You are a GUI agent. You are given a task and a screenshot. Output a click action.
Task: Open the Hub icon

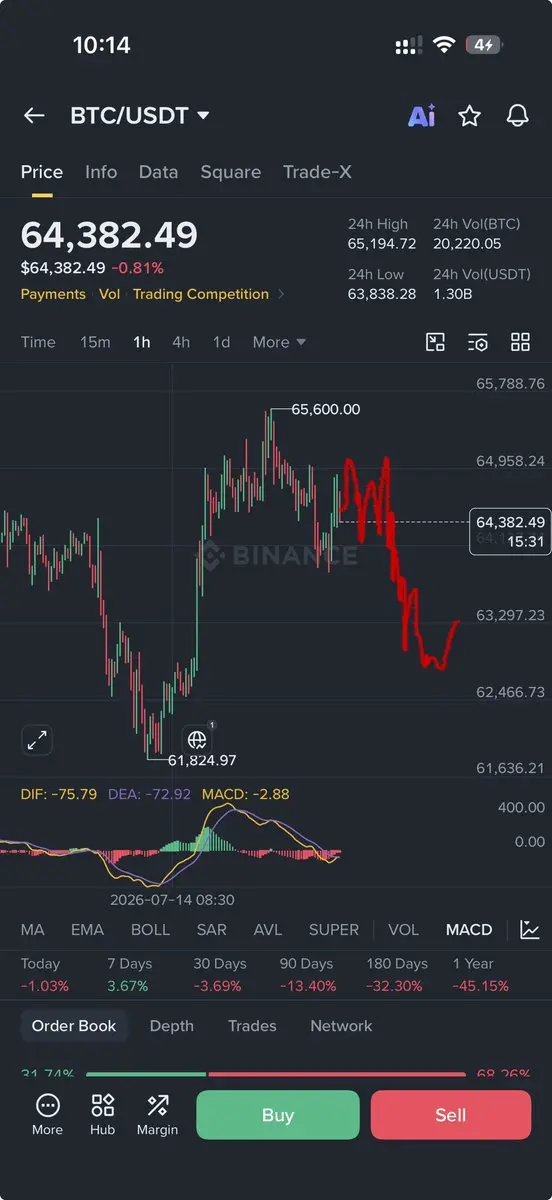102,1114
